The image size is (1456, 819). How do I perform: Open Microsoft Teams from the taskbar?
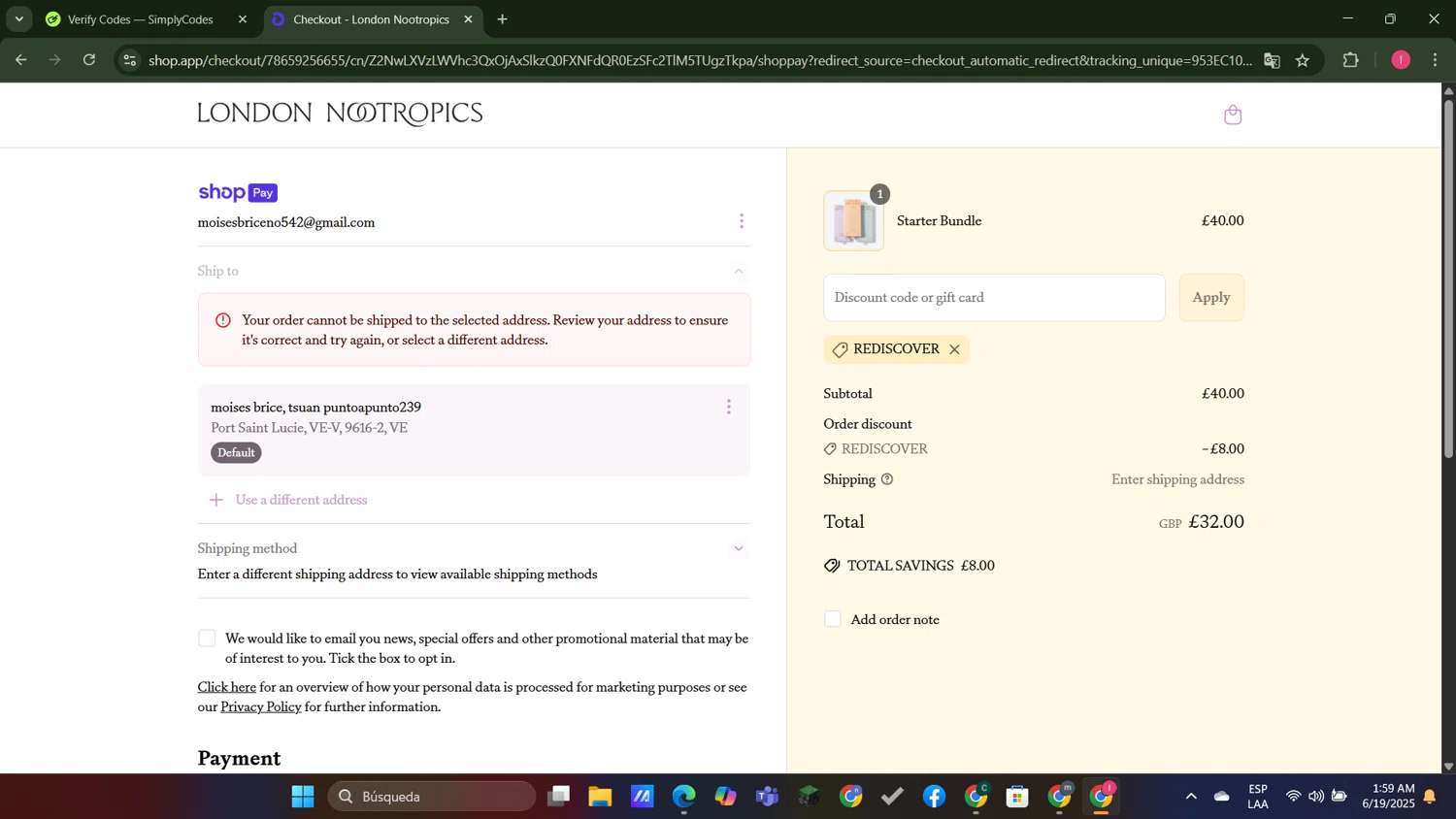(x=768, y=797)
